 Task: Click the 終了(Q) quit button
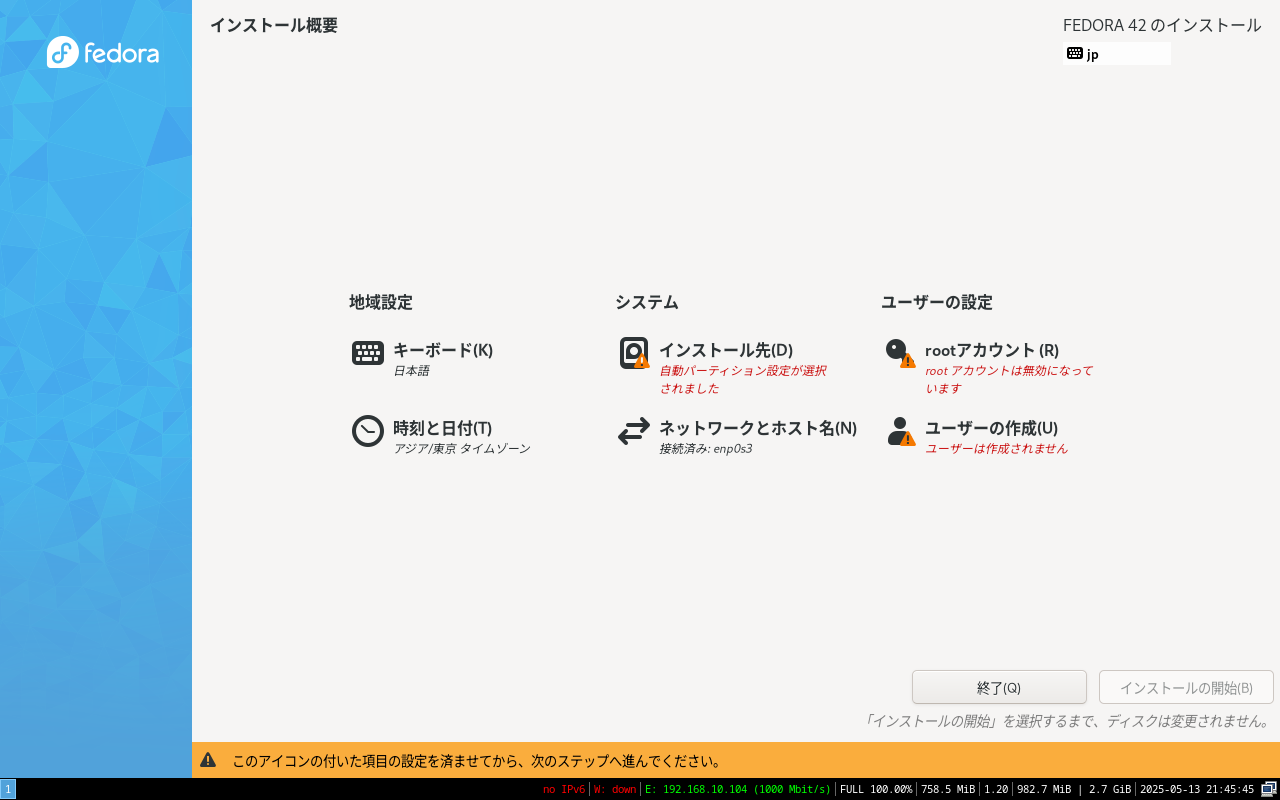[x=999, y=687]
